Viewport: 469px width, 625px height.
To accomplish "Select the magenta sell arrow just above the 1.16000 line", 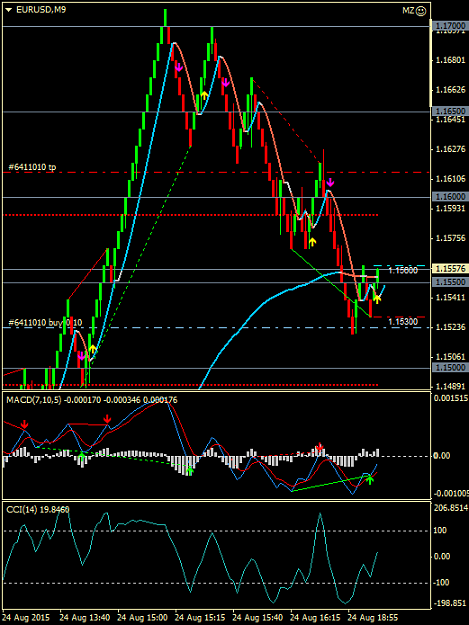I will [330, 183].
